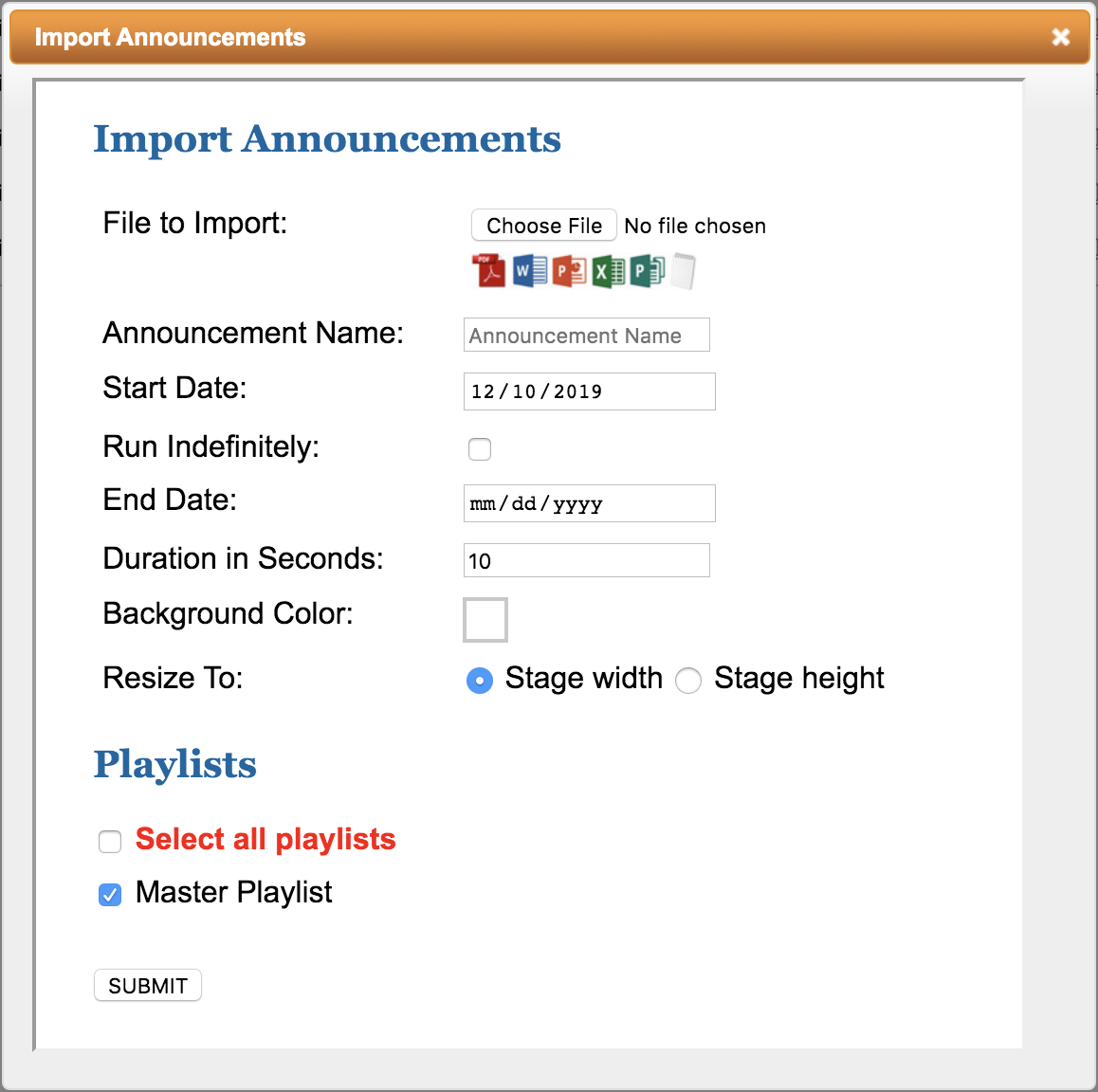
Task: Click the orange PowerPoint file icon
Action: [x=569, y=271]
